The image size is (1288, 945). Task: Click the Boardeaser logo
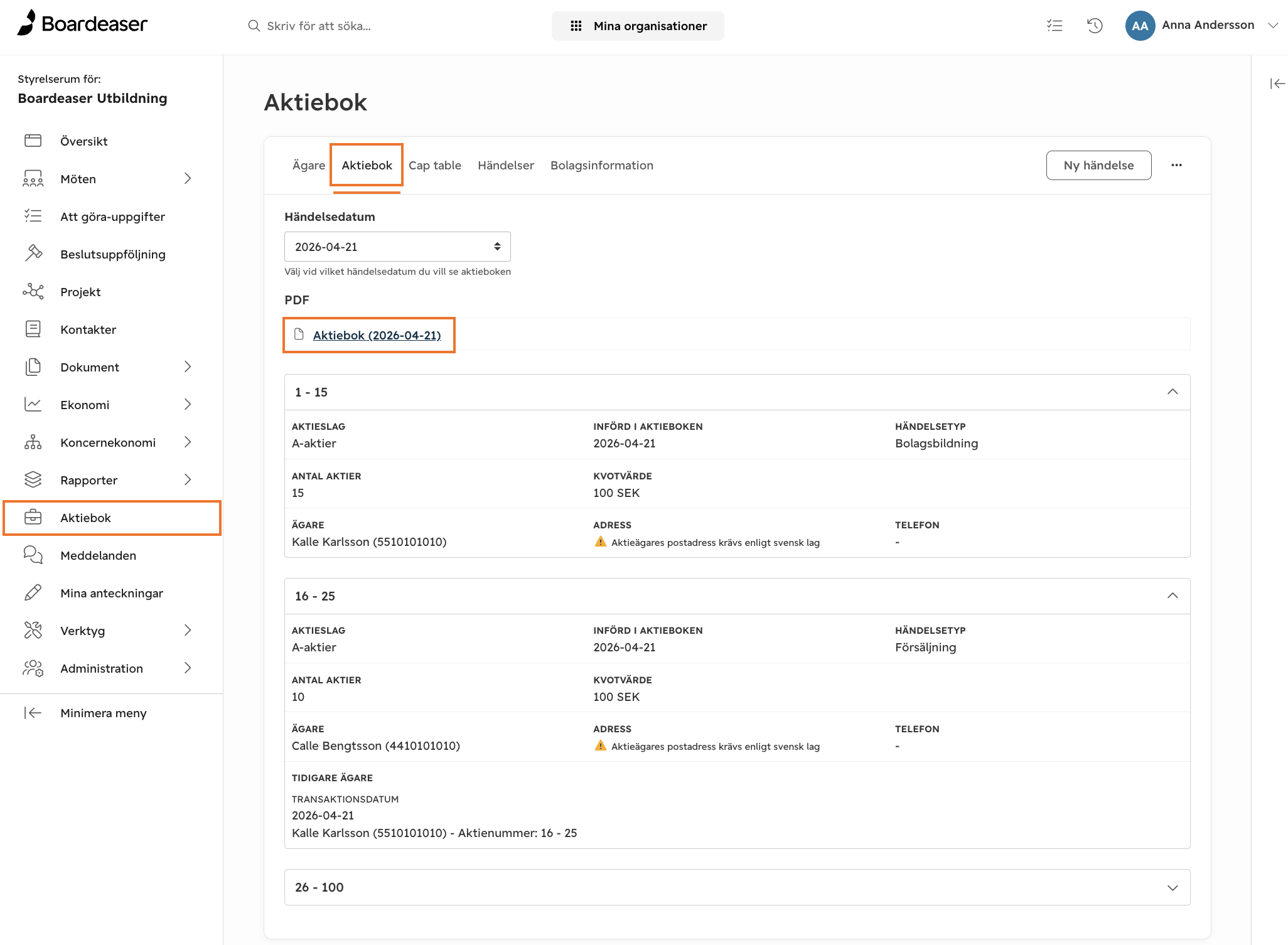pyautogui.click(x=82, y=24)
